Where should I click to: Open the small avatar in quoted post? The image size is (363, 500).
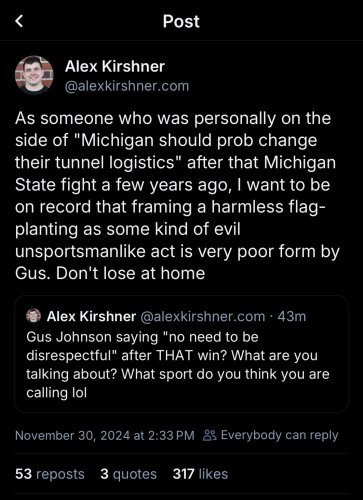pyautogui.click(x=33, y=316)
